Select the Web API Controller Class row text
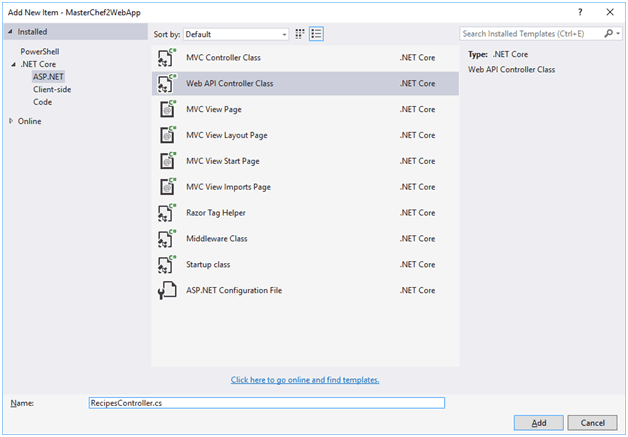Screen dimensions: 628x437 coord(229,83)
